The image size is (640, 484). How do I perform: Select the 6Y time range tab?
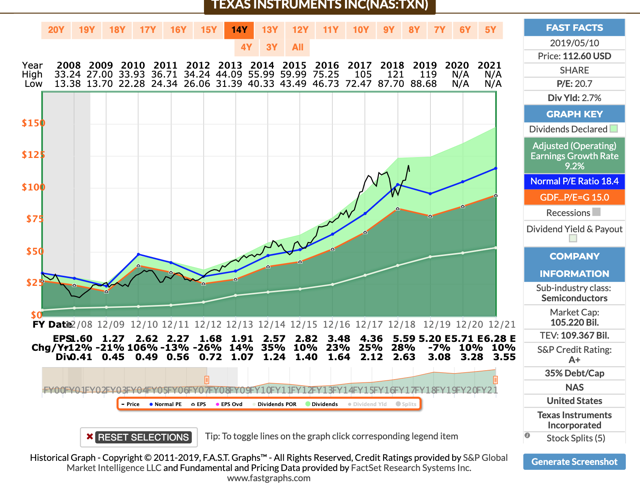(x=465, y=30)
